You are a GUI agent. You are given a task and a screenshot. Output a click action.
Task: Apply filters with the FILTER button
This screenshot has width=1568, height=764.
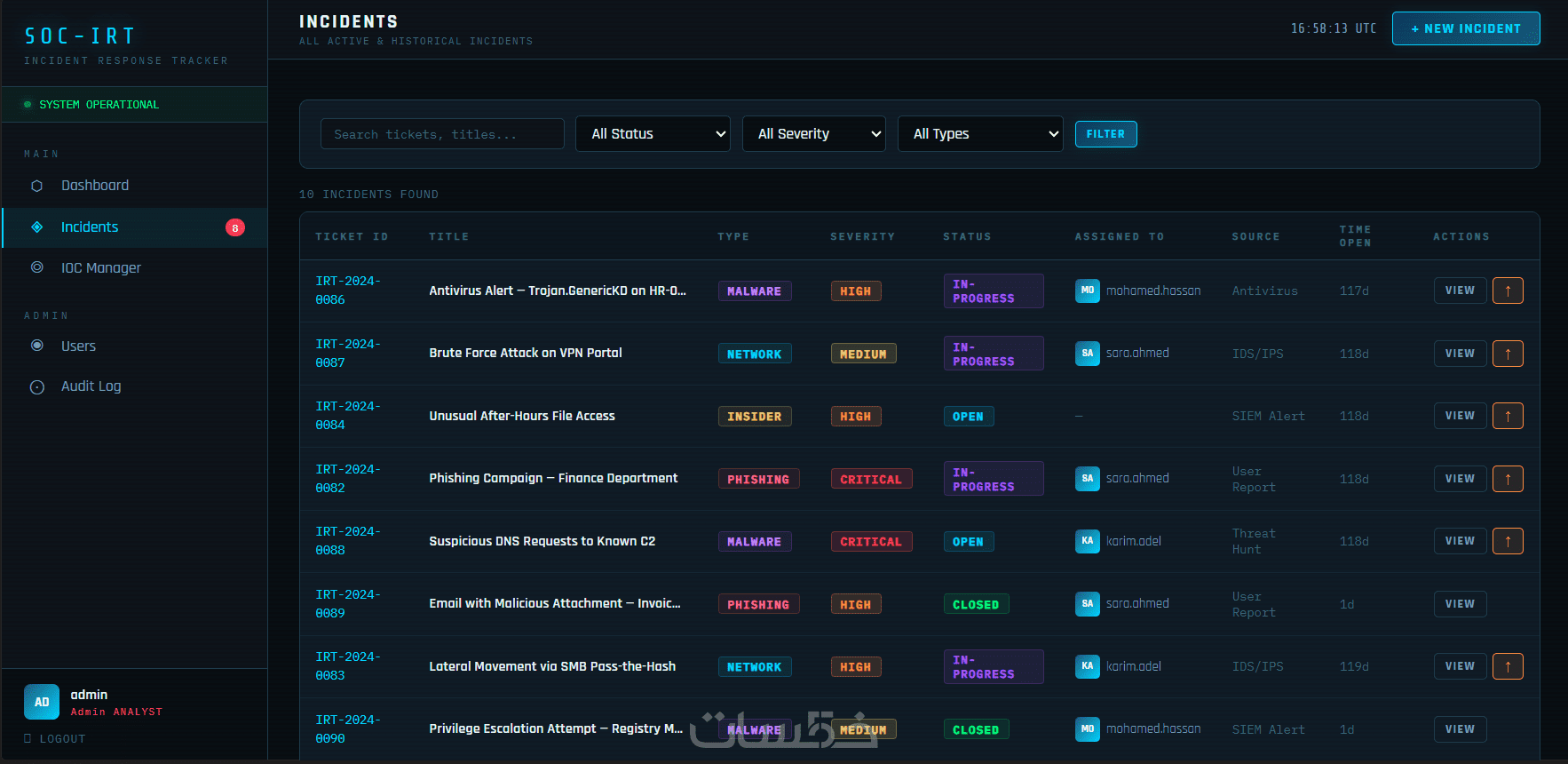tap(1105, 134)
